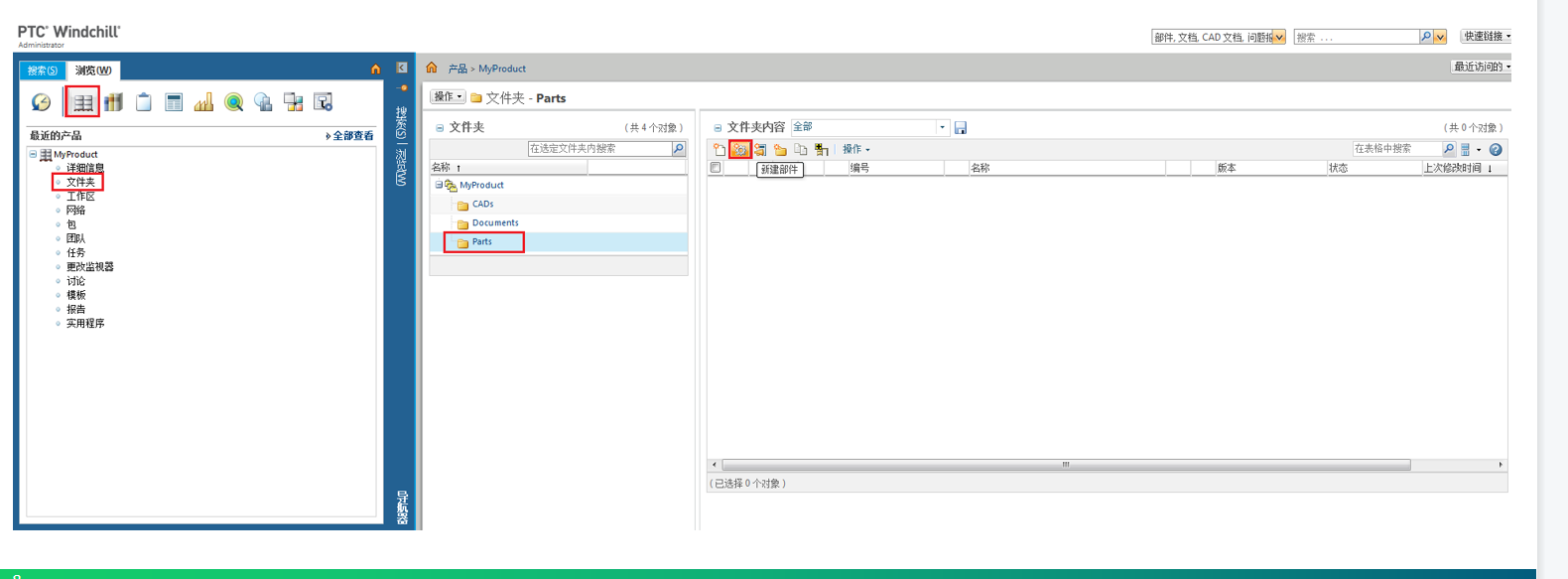Click 产品 breadcrumb link

(x=457, y=69)
